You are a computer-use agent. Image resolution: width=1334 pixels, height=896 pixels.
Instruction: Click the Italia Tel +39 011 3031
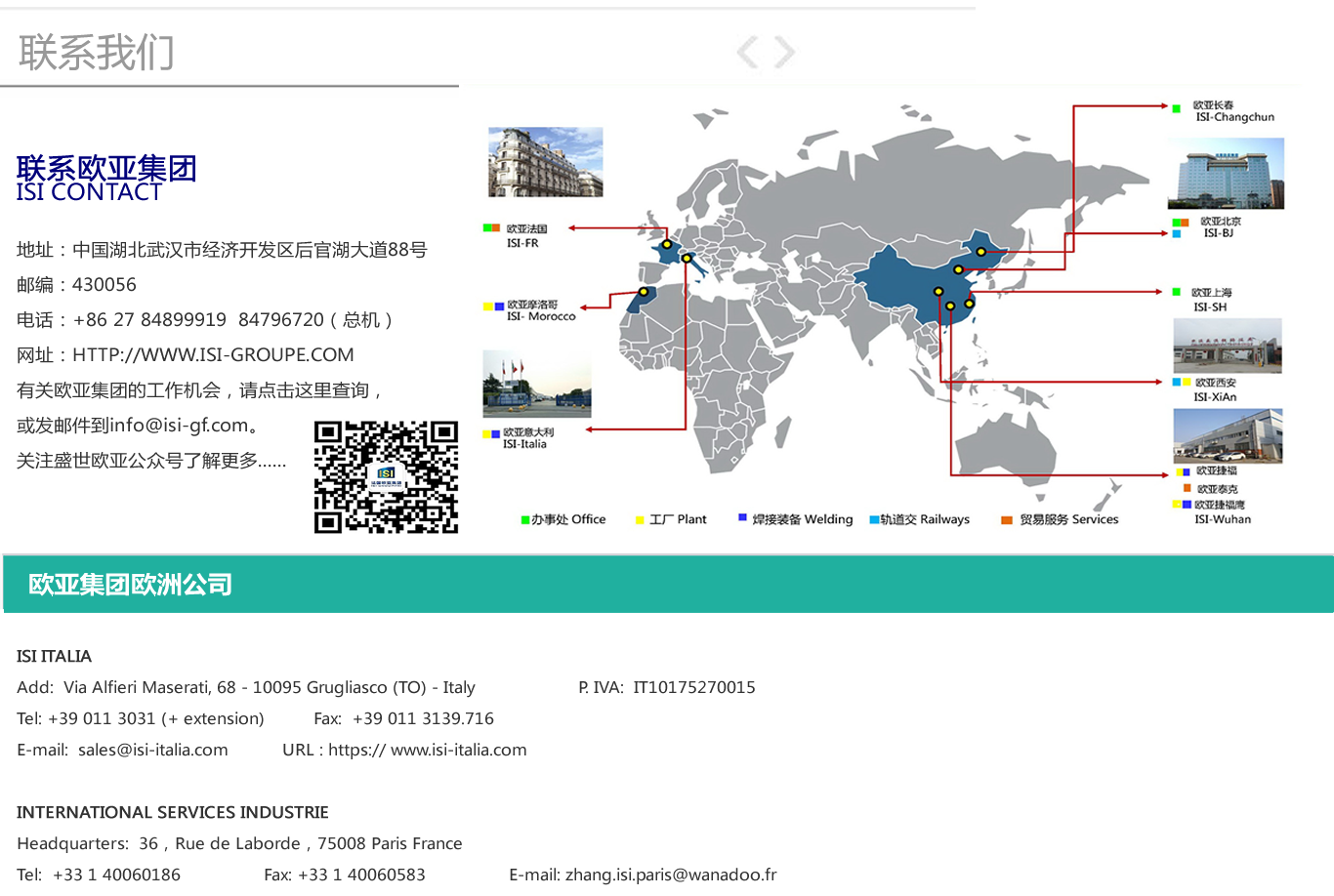(x=141, y=718)
